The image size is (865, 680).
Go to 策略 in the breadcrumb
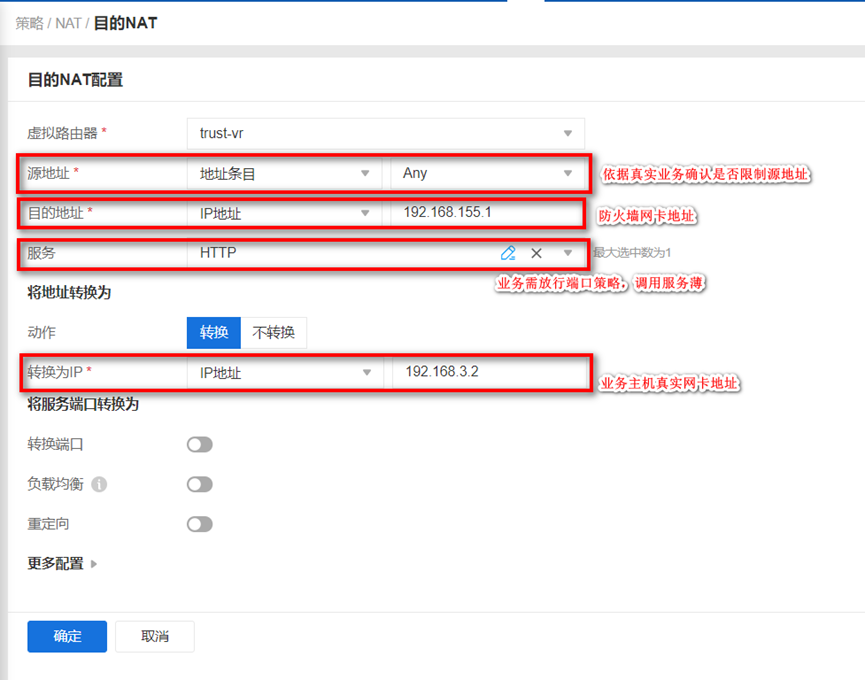tap(29, 22)
